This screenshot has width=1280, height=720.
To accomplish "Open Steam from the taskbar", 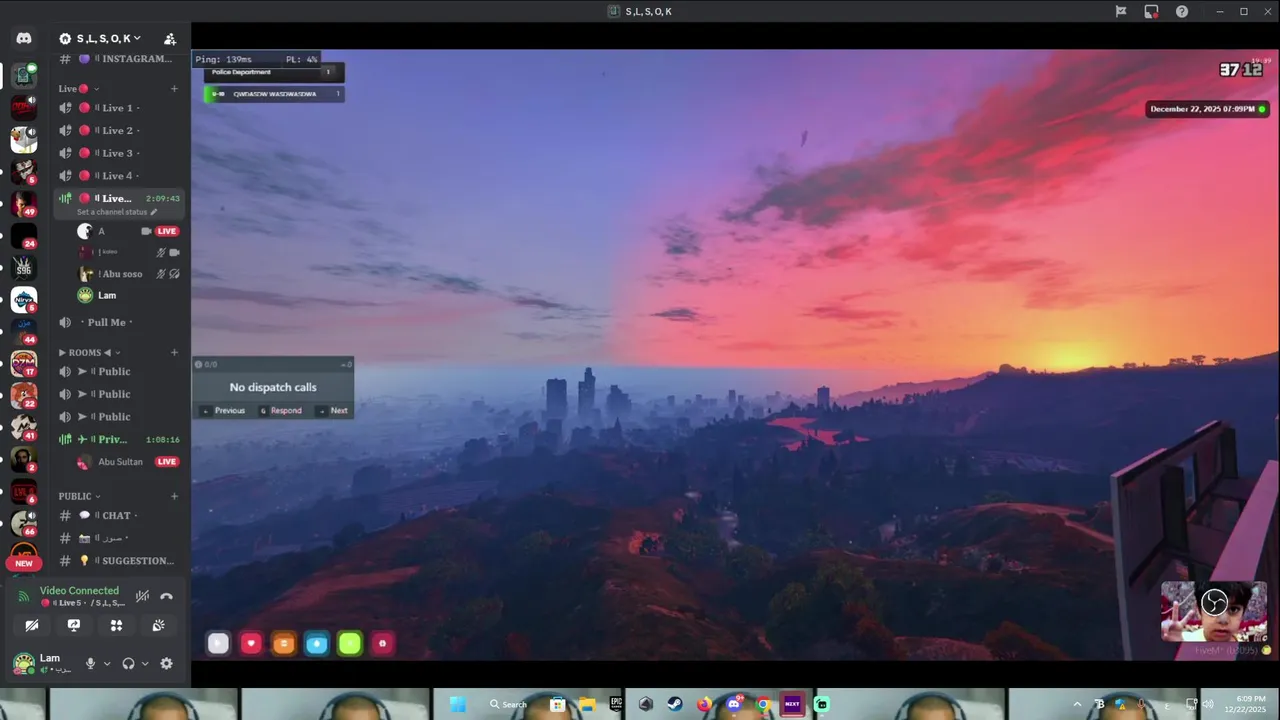I will point(674,704).
